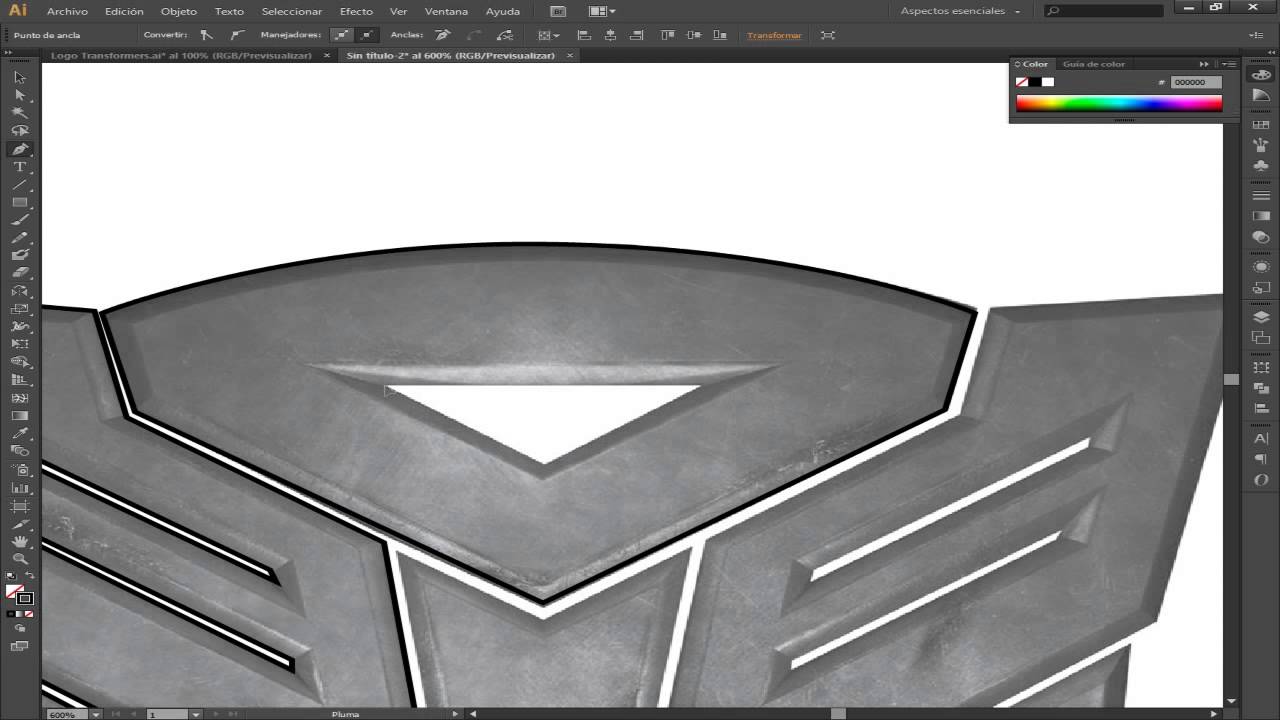Screen dimensions: 1280x720
Task: Pick a color from the spectrum bar
Action: tap(1119, 103)
